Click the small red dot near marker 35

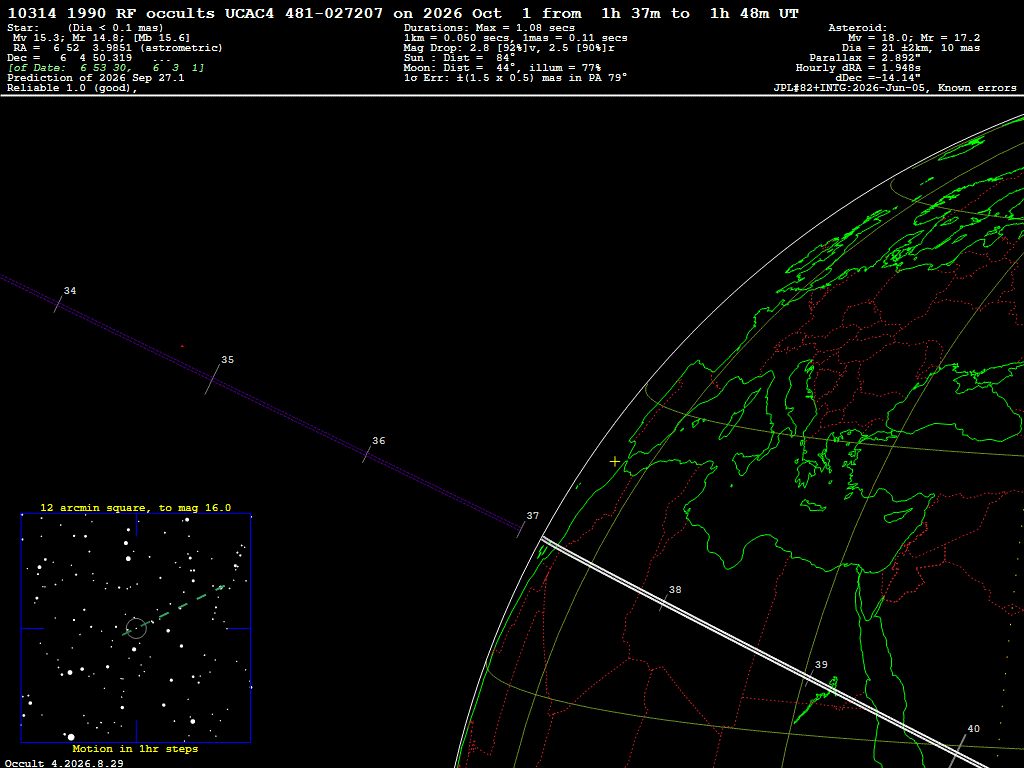pos(182,346)
